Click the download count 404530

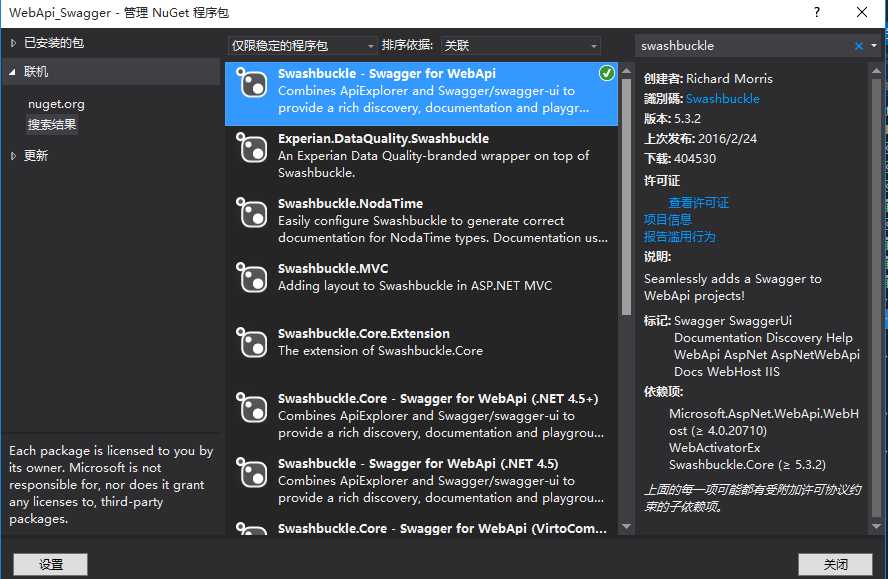pyautogui.click(x=695, y=159)
